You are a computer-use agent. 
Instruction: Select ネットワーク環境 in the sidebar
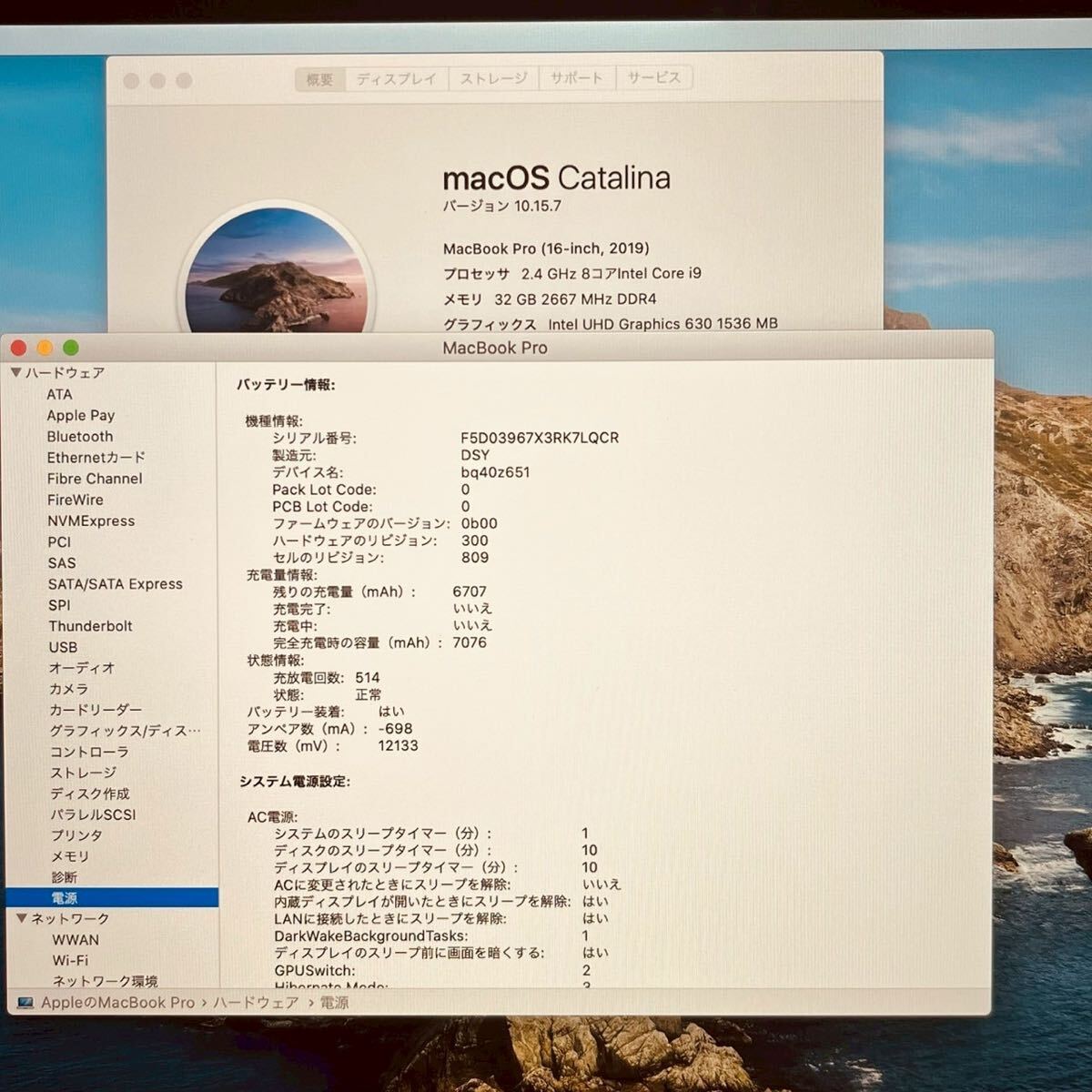(105, 981)
